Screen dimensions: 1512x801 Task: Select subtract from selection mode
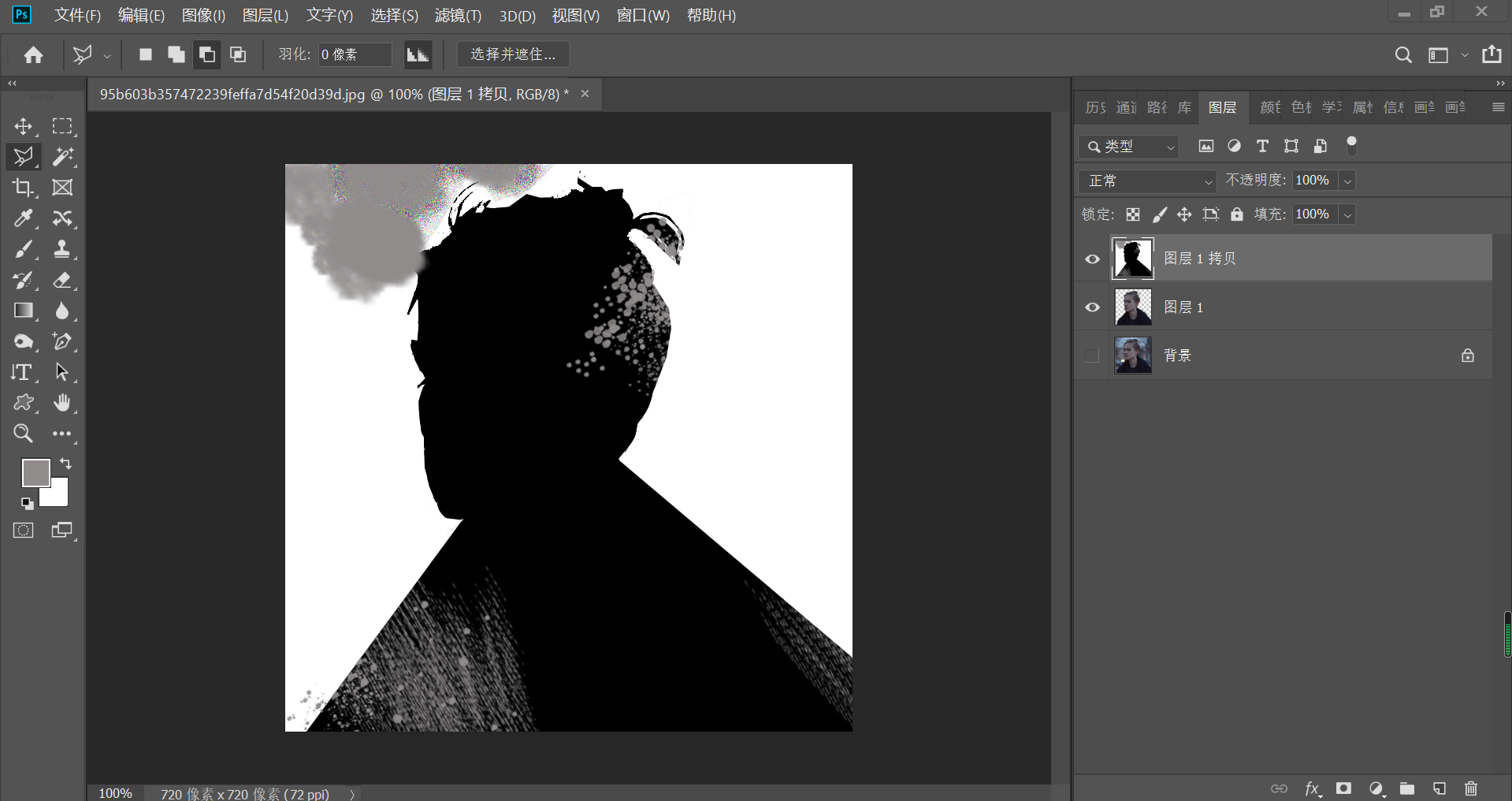pyautogui.click(x=207, y=54)
